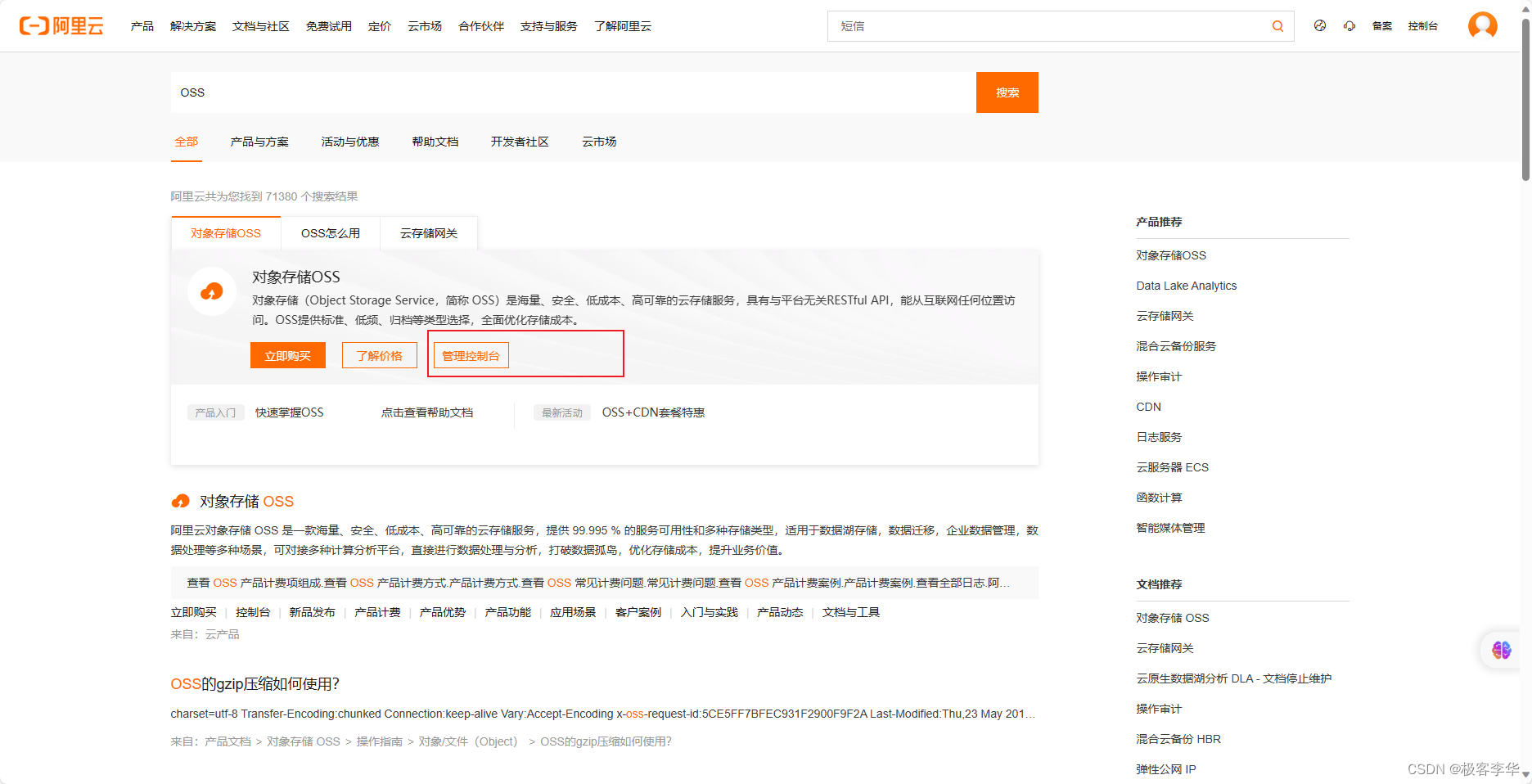
Task: Open CDN in 产品推荐 sidebar
Action: coord(1149,407)
